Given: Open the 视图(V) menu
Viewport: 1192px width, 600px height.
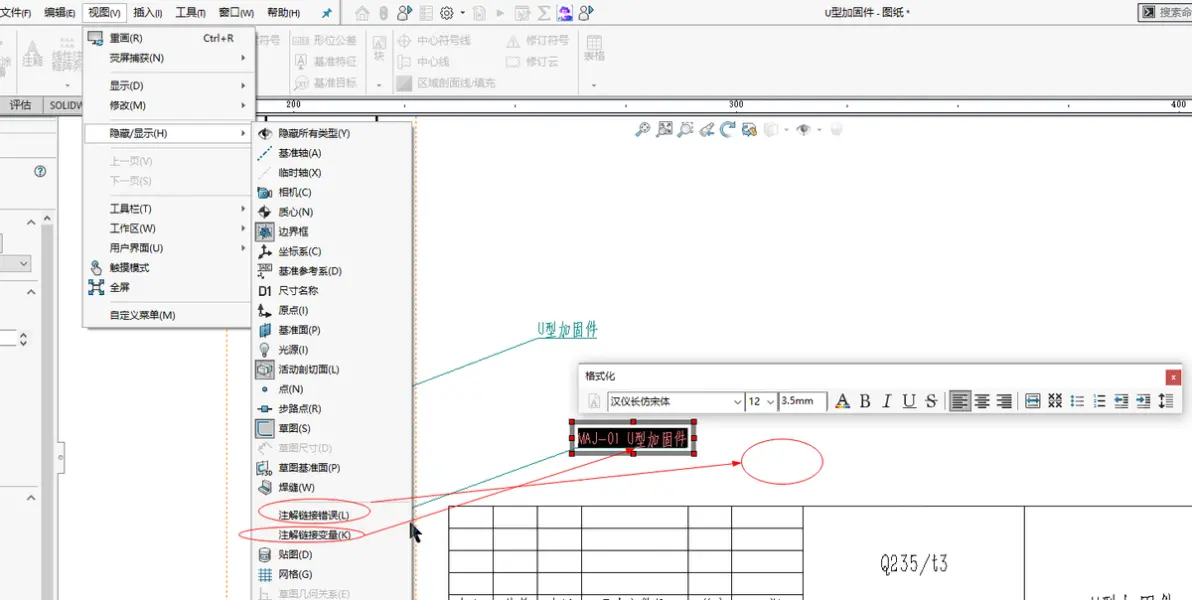Looking at the screenshot, I should point(104,13).
